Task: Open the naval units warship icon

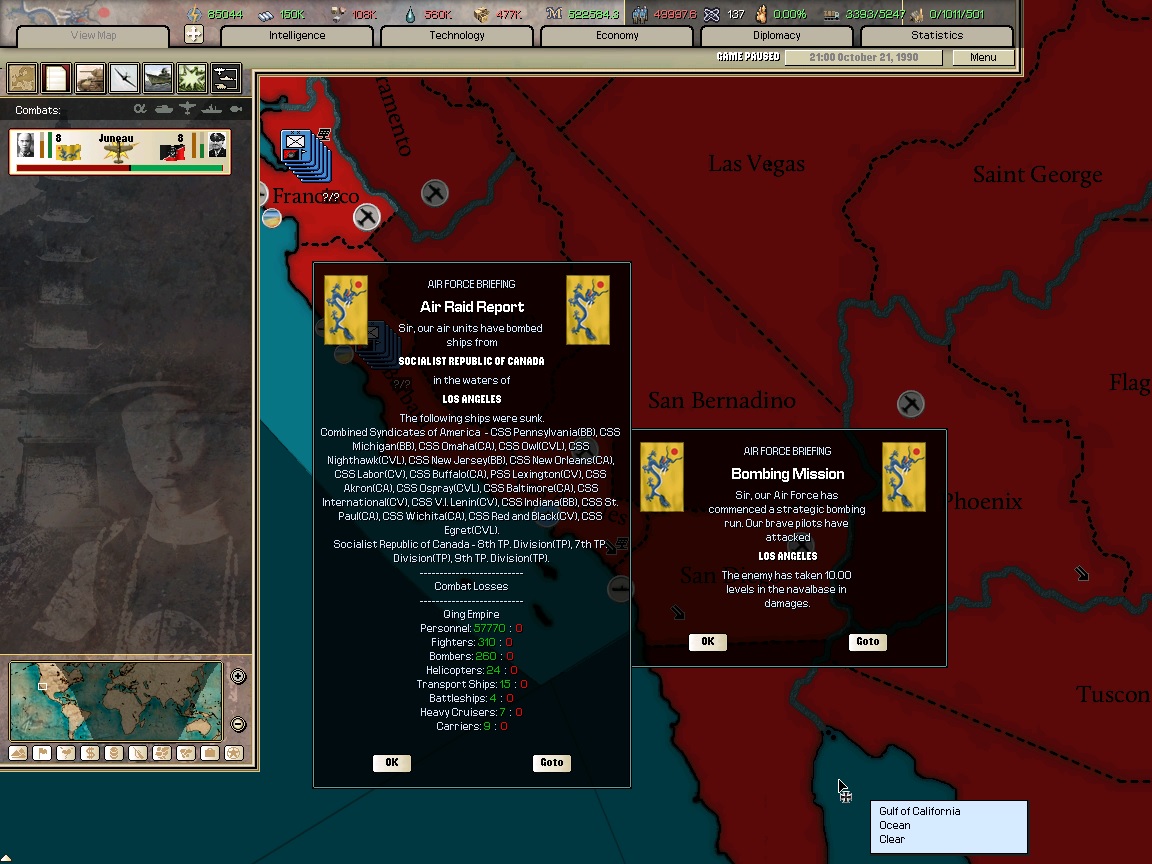Action: click(158, 78)
